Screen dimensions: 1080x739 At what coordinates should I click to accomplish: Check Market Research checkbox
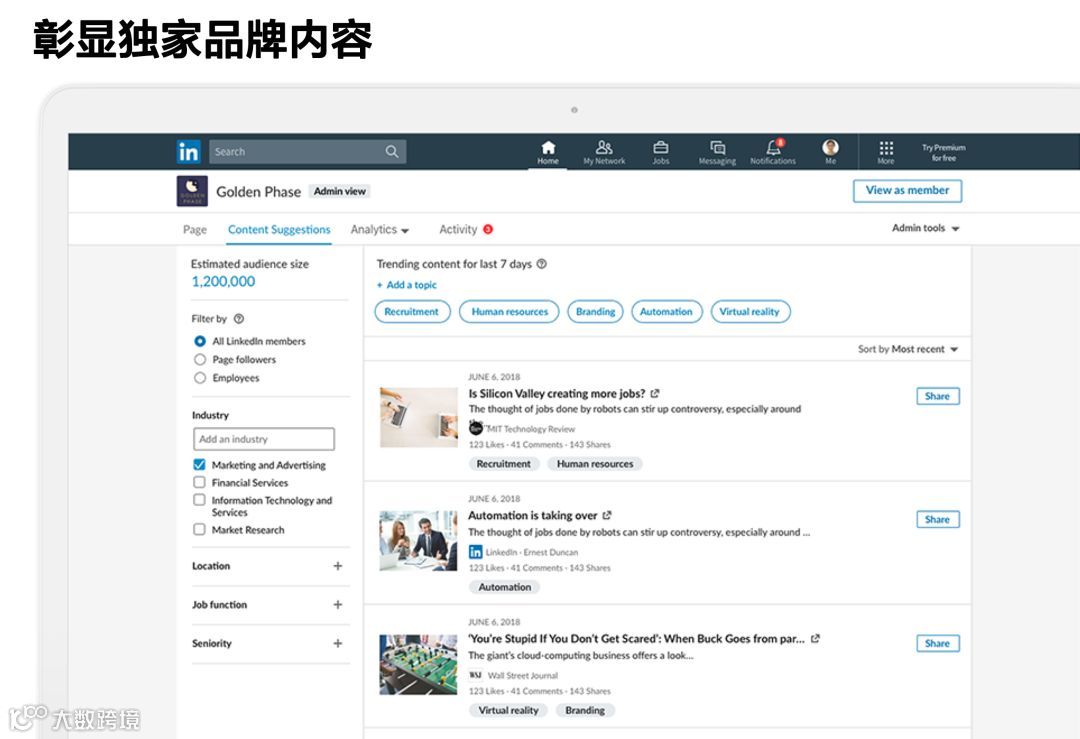[x=199, y=529]
